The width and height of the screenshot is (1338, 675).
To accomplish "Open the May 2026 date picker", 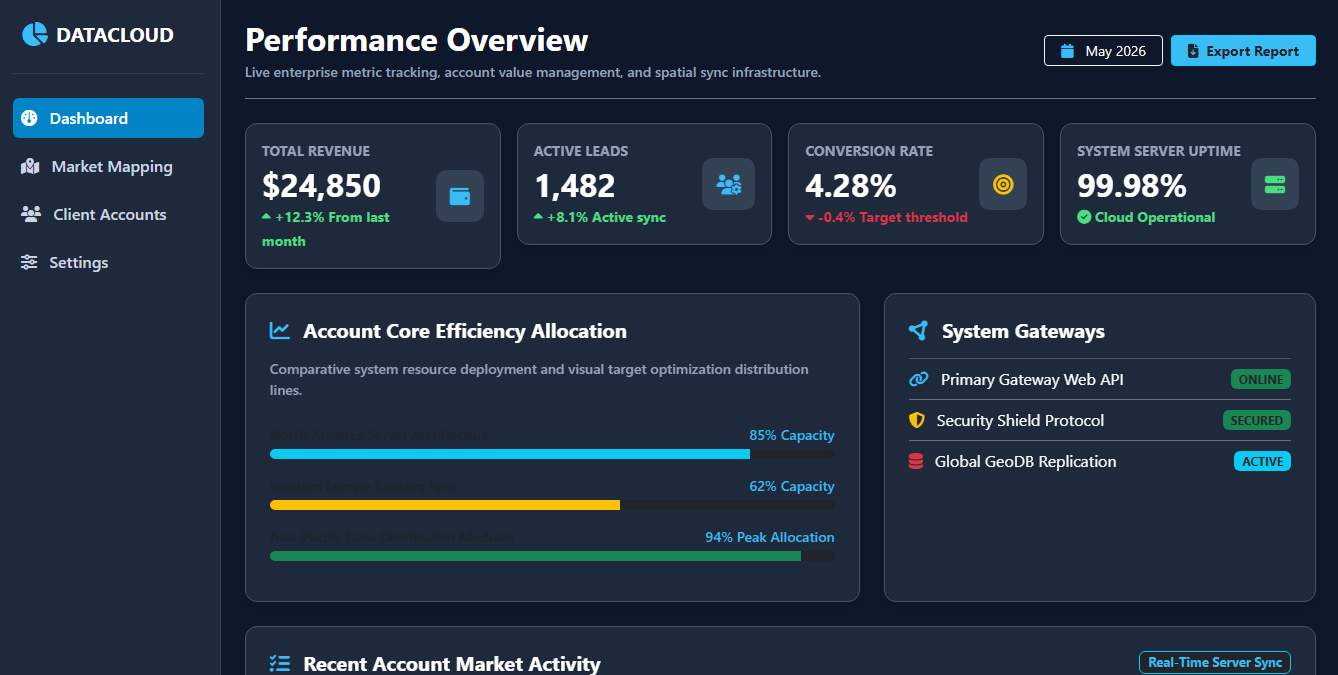I will coord(1103,51).
